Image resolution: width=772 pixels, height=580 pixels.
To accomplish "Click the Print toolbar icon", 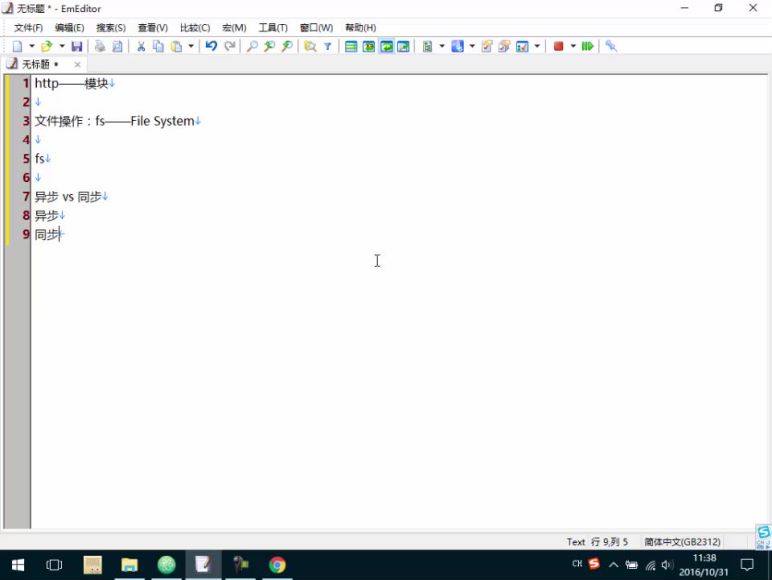I will tap(100, 46).
